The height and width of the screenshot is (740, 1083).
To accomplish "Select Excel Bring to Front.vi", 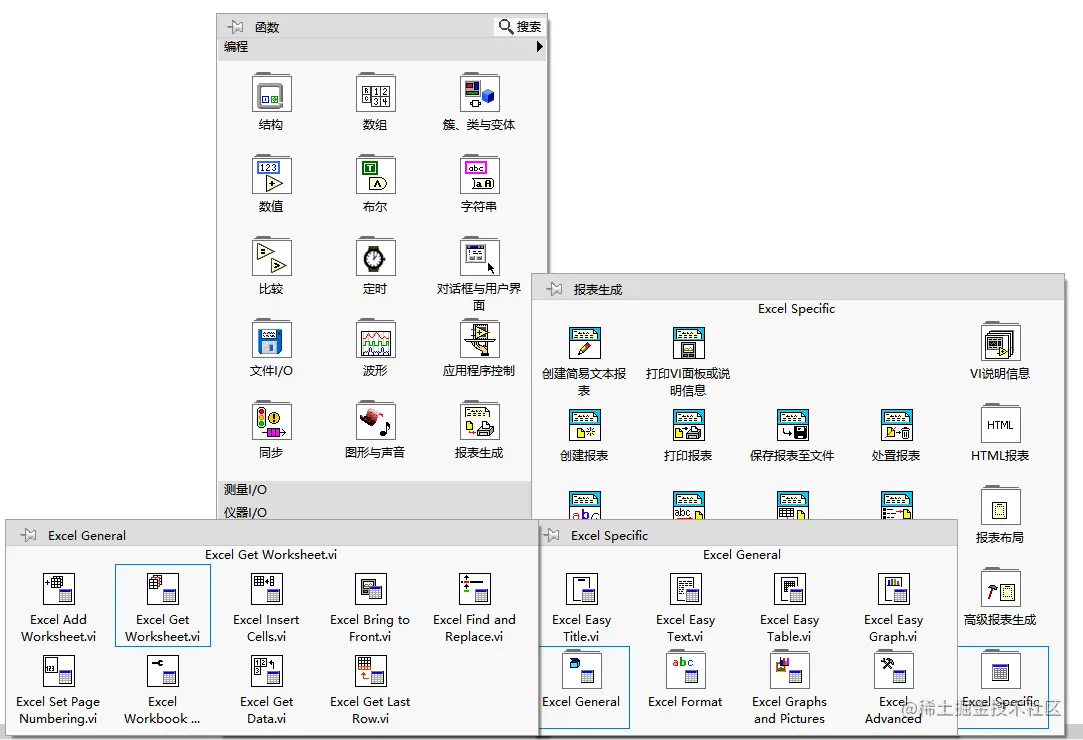I will pyautogui.click(x=371, y=589).
